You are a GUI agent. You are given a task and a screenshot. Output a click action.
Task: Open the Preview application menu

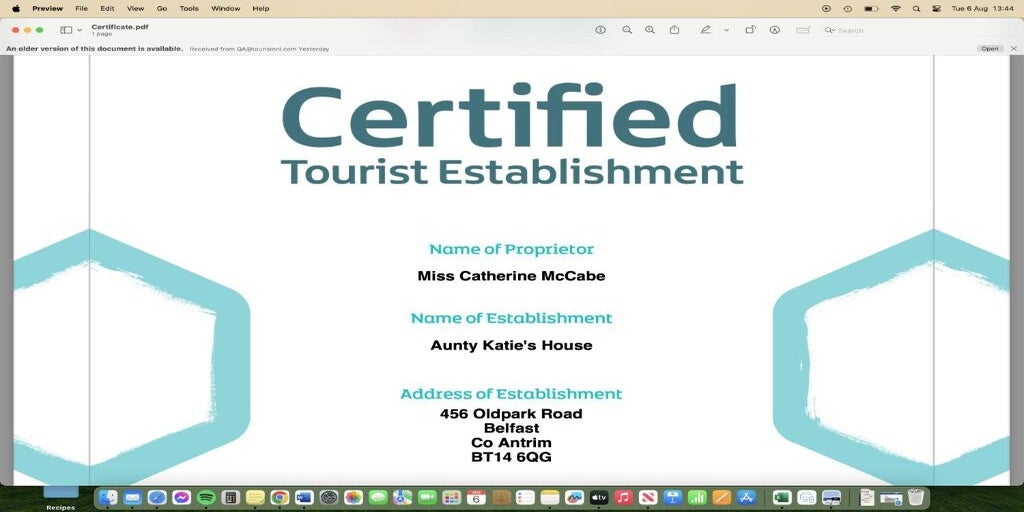pyautogui.click(x=48, y=8)
